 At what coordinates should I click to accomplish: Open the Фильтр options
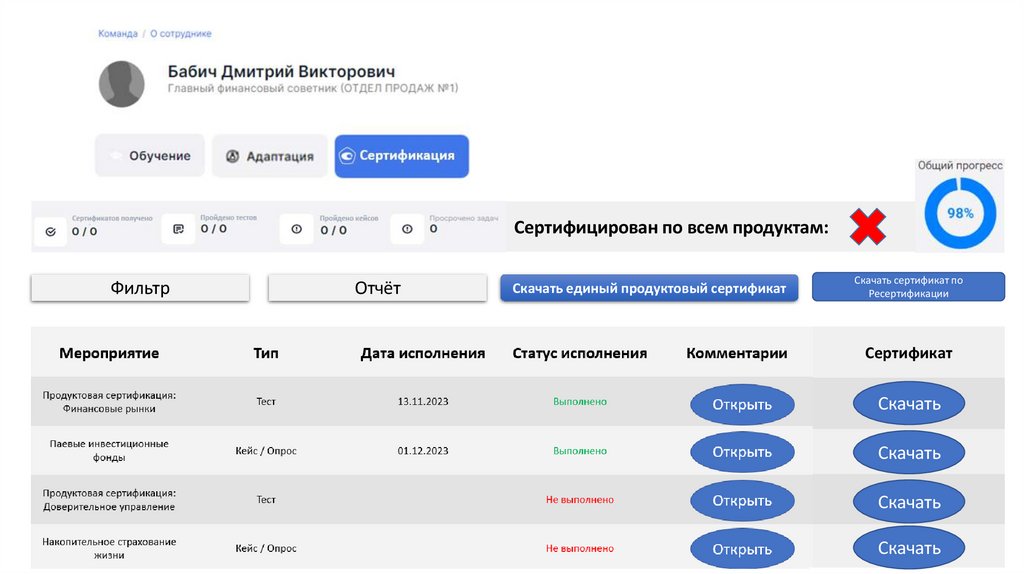point(140,288)
